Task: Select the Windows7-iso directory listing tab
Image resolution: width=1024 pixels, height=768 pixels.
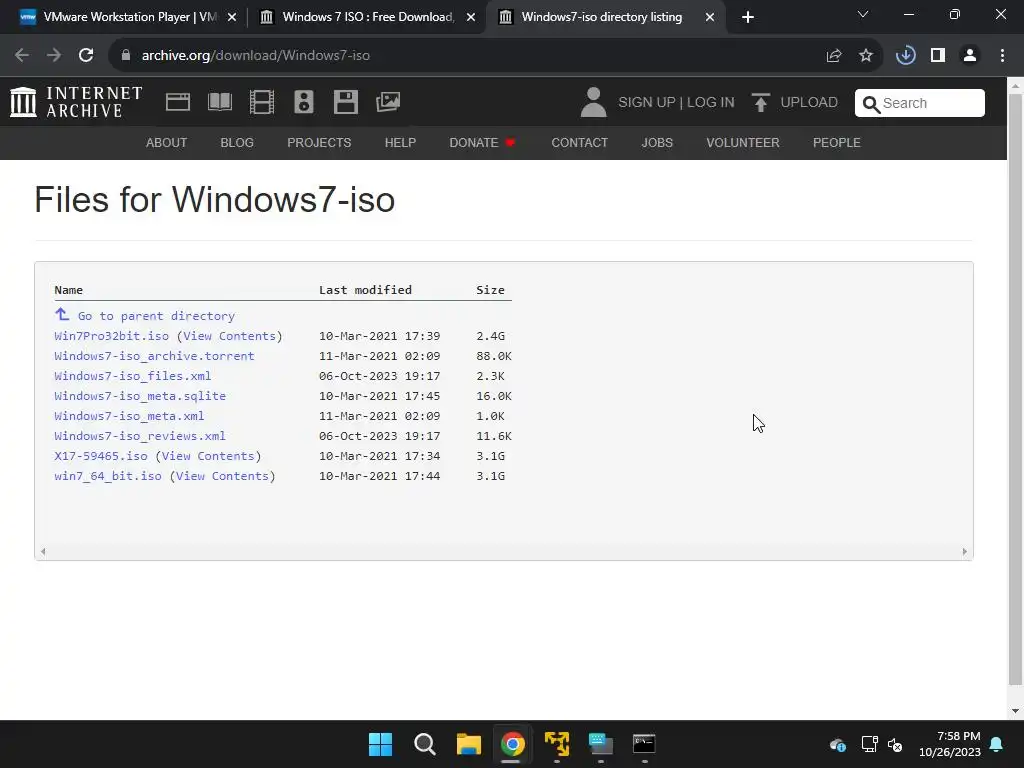Action: coord(605,17)
